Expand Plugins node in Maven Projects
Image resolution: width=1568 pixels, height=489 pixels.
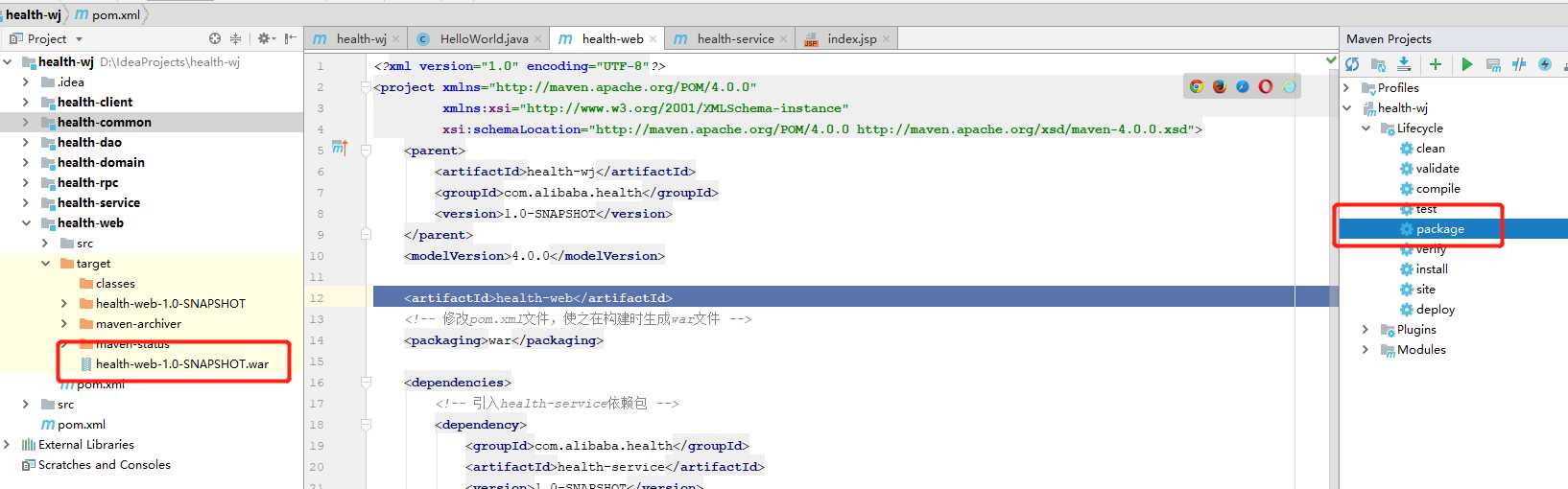(x=1366, y=329)
